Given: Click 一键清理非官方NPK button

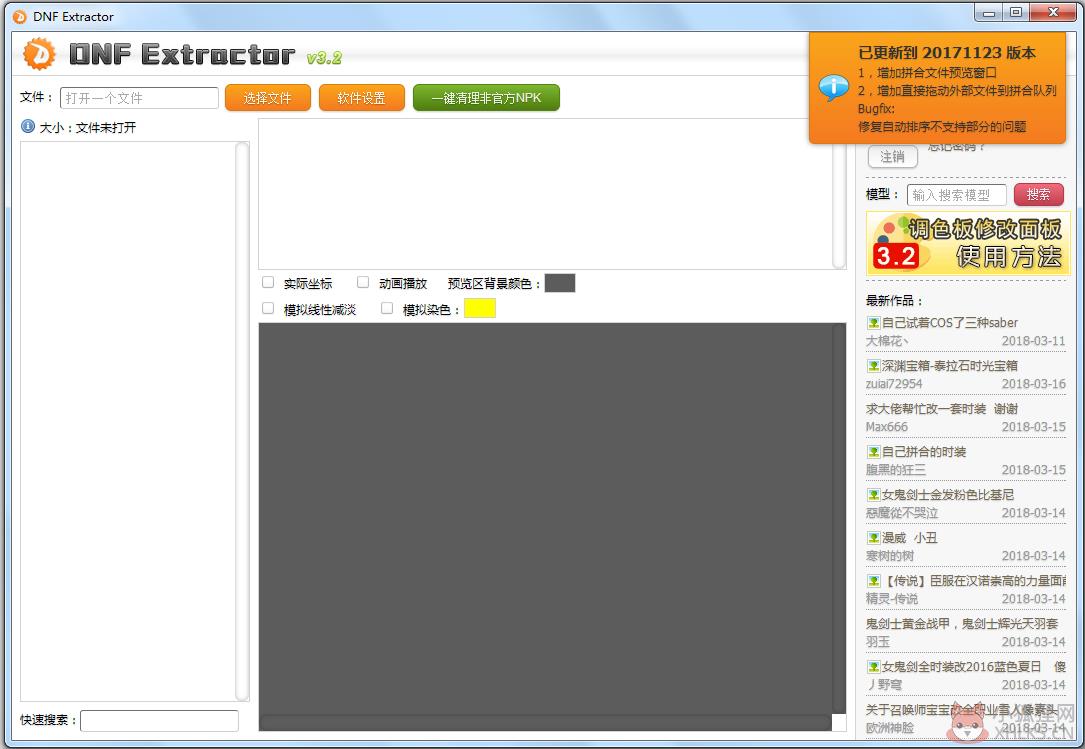Looking at the screenshot, I should 486,98.
